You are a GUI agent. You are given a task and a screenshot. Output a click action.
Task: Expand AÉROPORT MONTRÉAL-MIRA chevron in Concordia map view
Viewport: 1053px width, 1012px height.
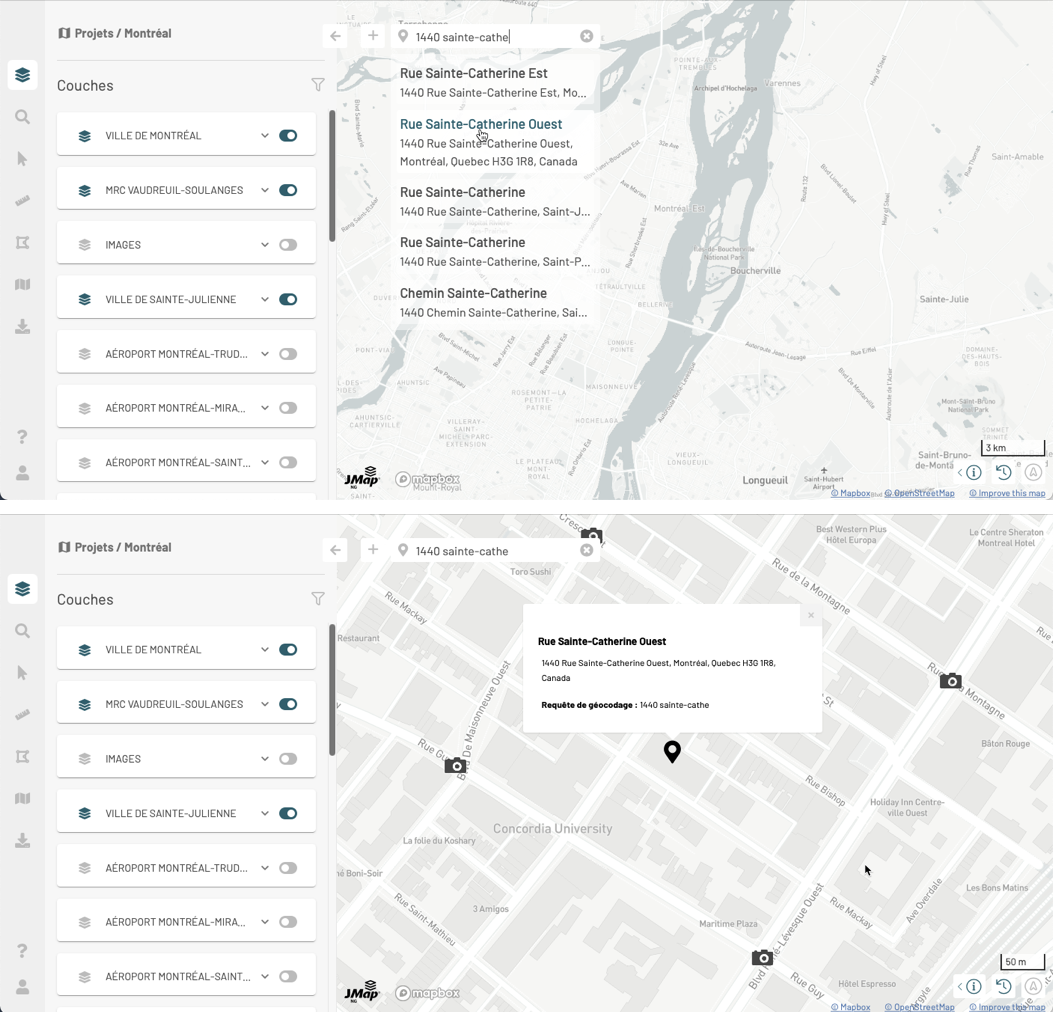pyautogui.click(x=265, y=922)
